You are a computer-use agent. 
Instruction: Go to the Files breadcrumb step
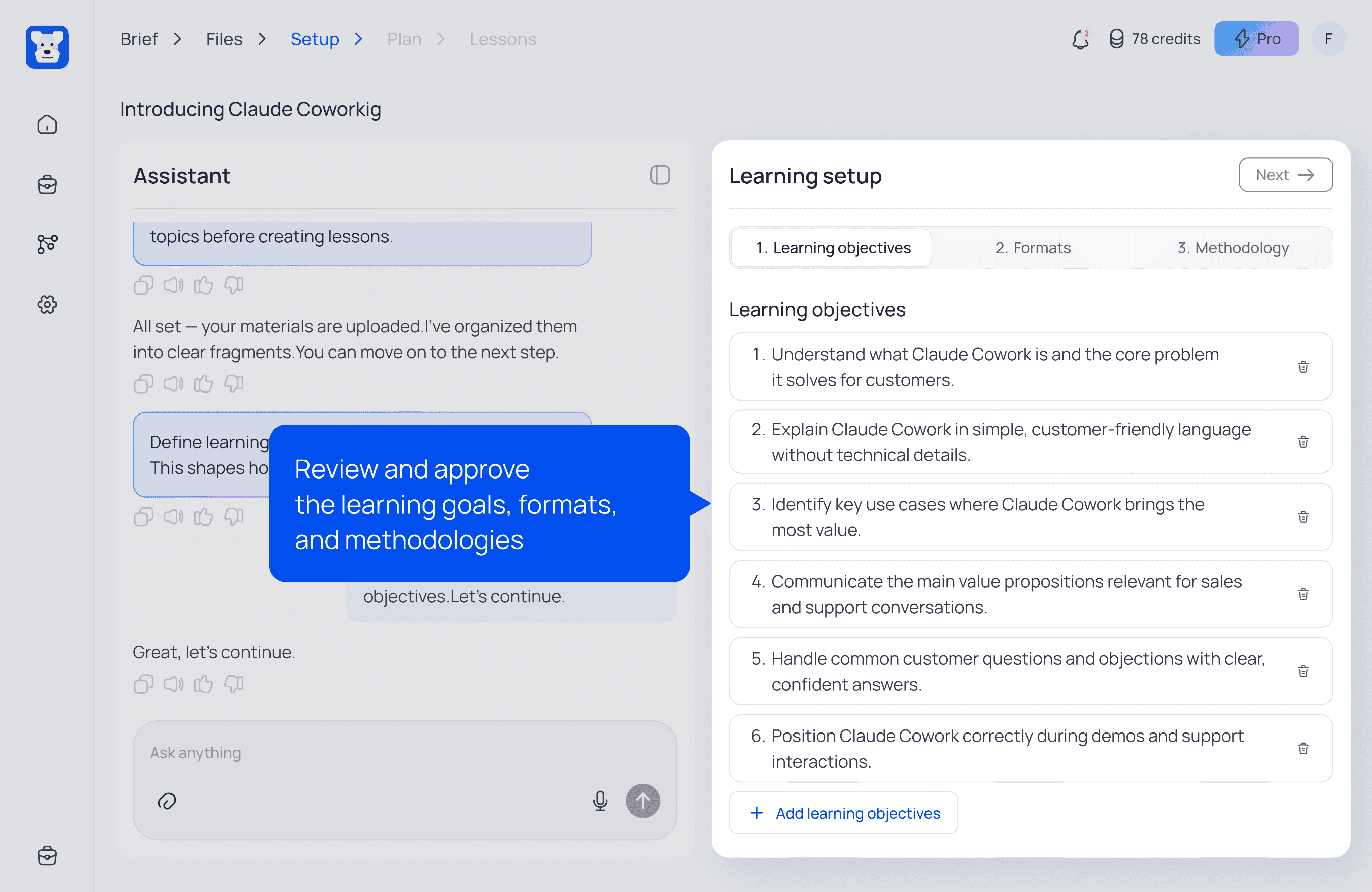224,39
